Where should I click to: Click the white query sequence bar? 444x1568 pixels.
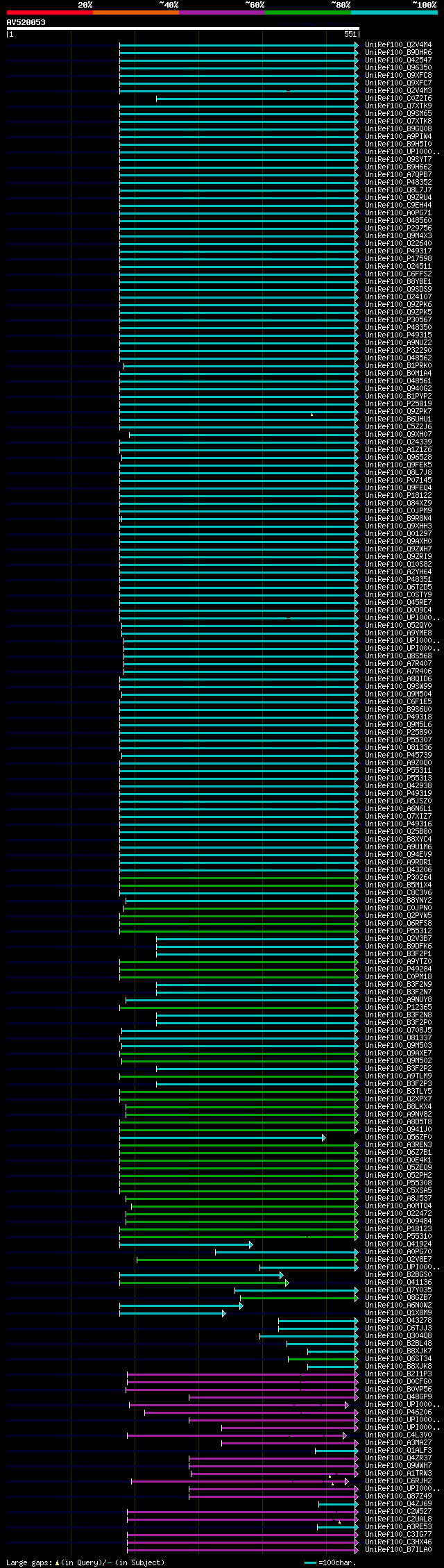pos(182,28)
